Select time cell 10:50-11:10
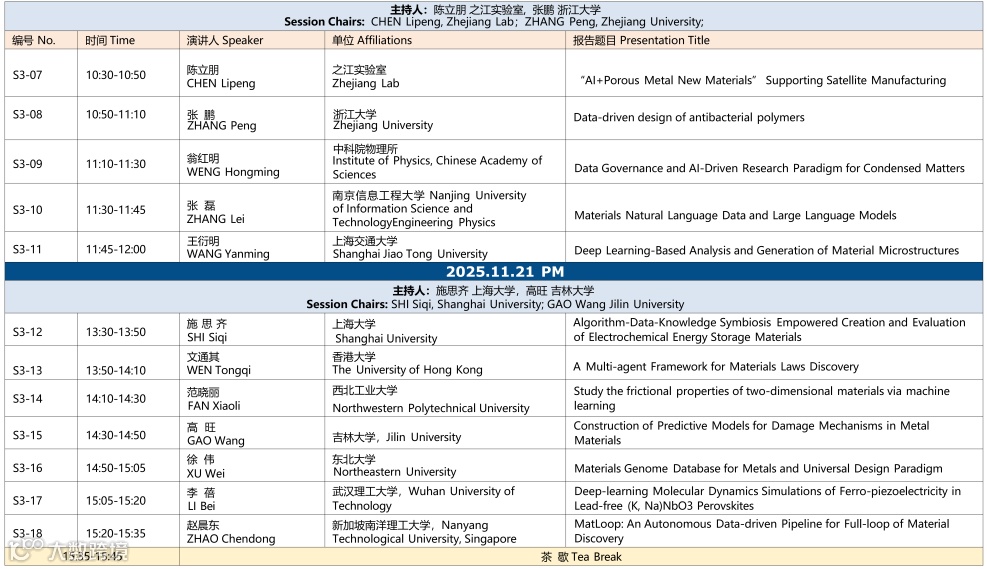This screenshot has height=569, width=987. 116,115
